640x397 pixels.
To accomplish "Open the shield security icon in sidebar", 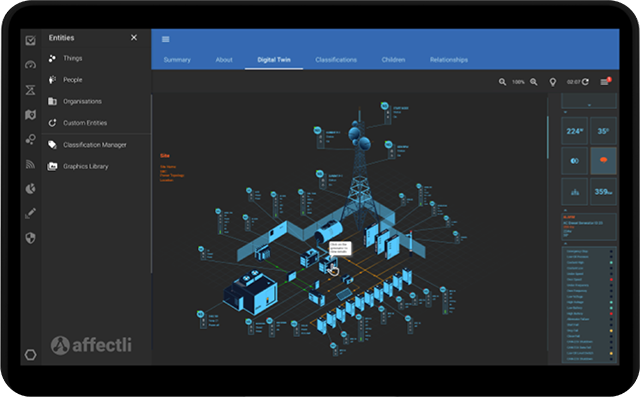I will pos(30,238).
